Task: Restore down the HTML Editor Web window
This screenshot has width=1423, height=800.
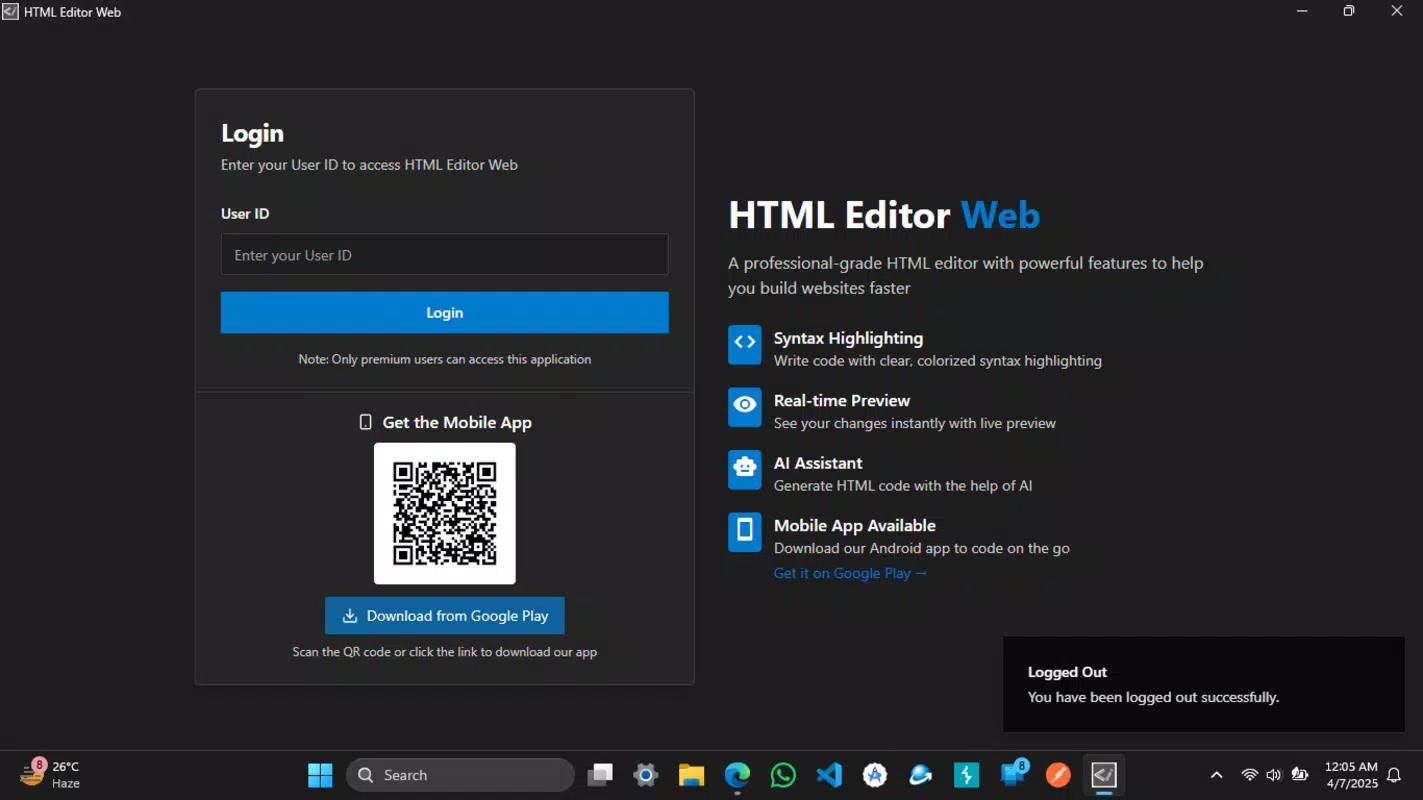Action: (x=1349, y=11)
